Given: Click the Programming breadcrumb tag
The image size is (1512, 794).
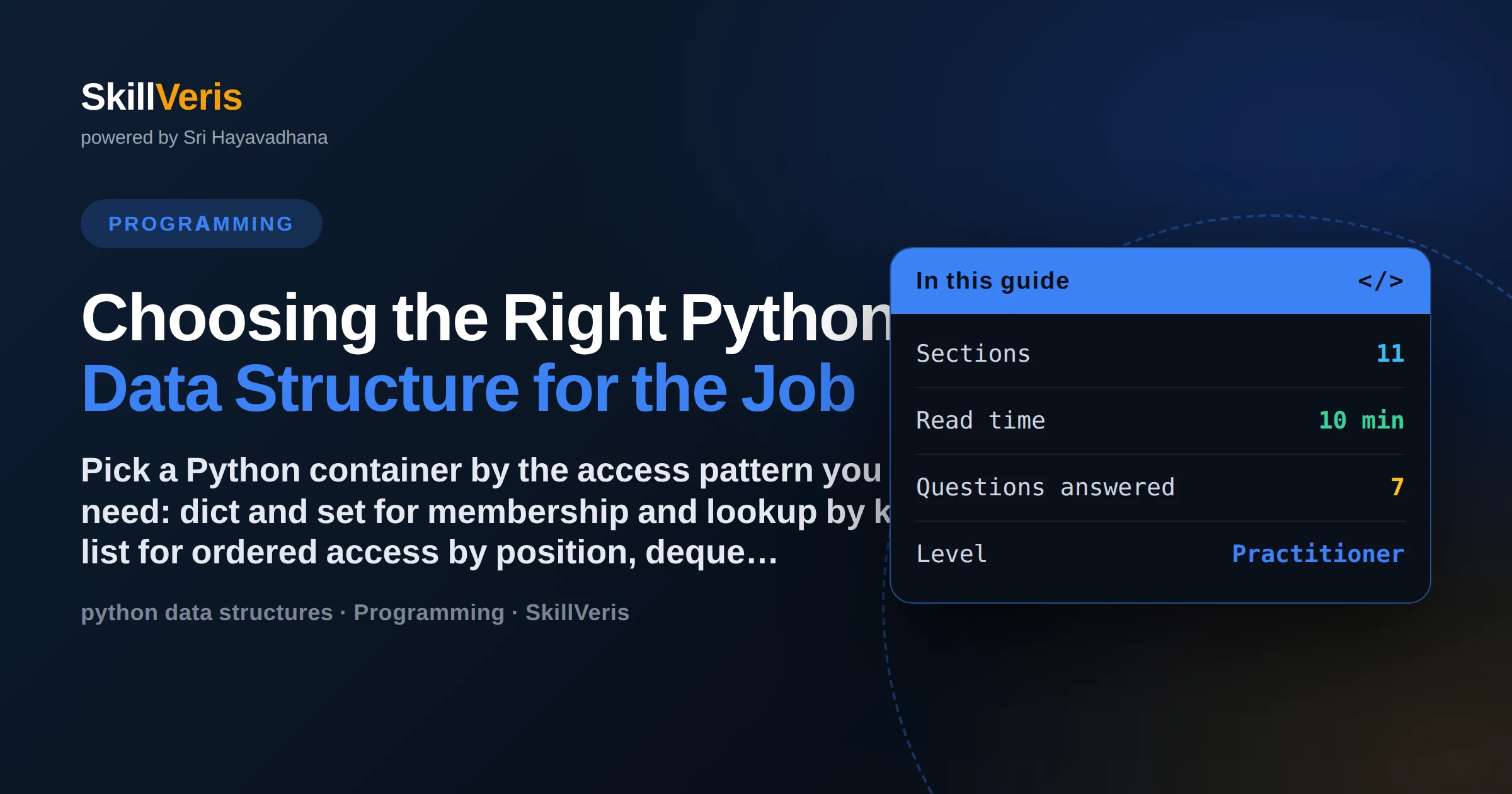Looking at the screenshot, I should point(429,613).
